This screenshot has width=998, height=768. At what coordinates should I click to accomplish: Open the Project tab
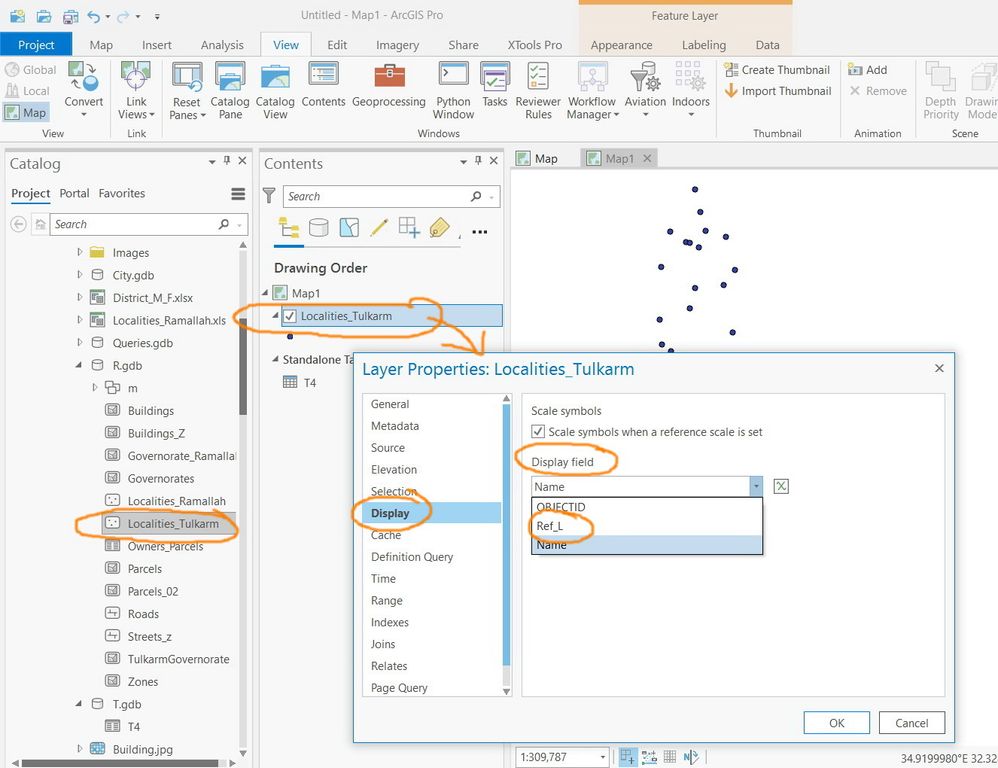(36, 45)
